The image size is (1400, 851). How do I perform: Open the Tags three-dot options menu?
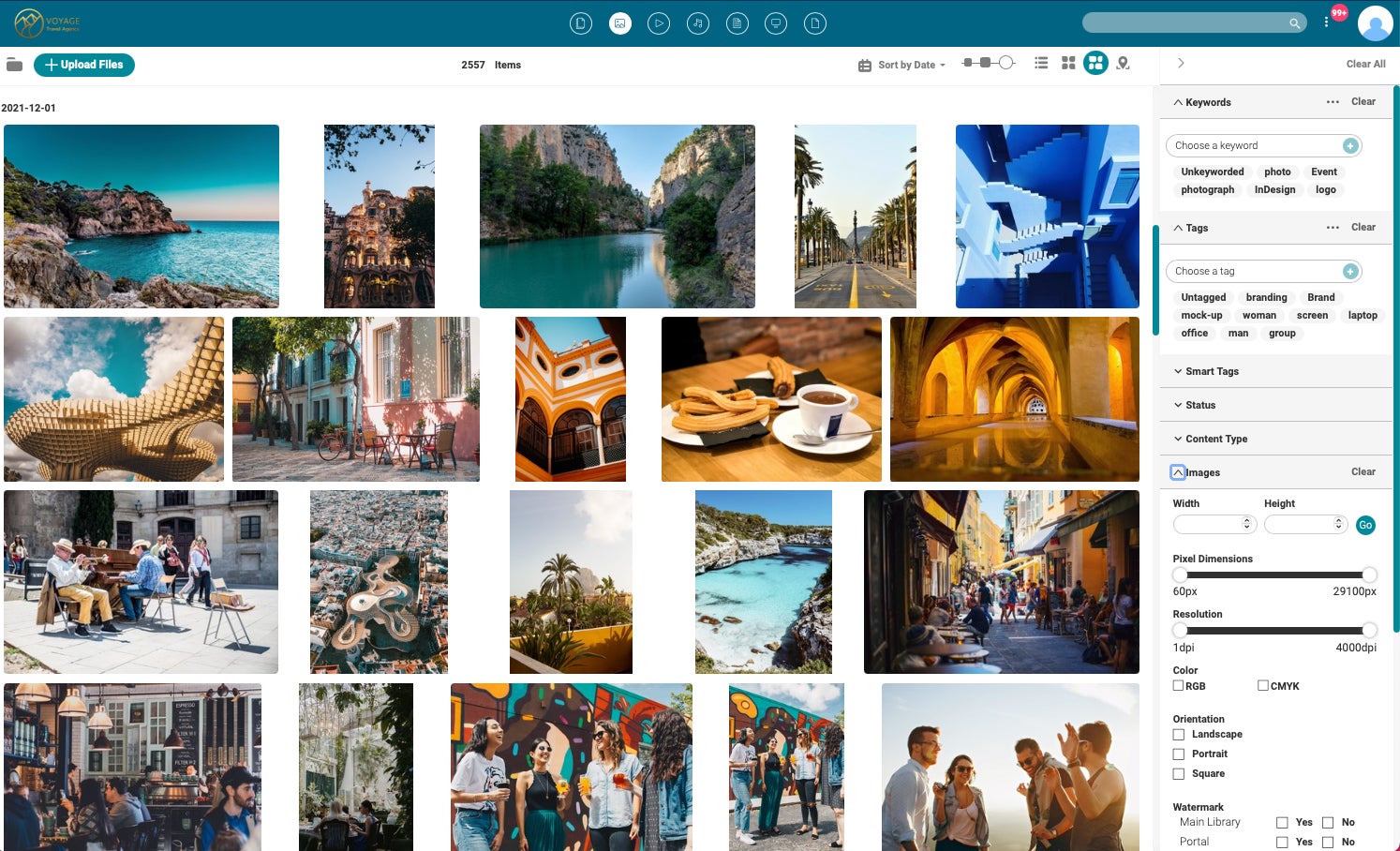pos(1333,228)
